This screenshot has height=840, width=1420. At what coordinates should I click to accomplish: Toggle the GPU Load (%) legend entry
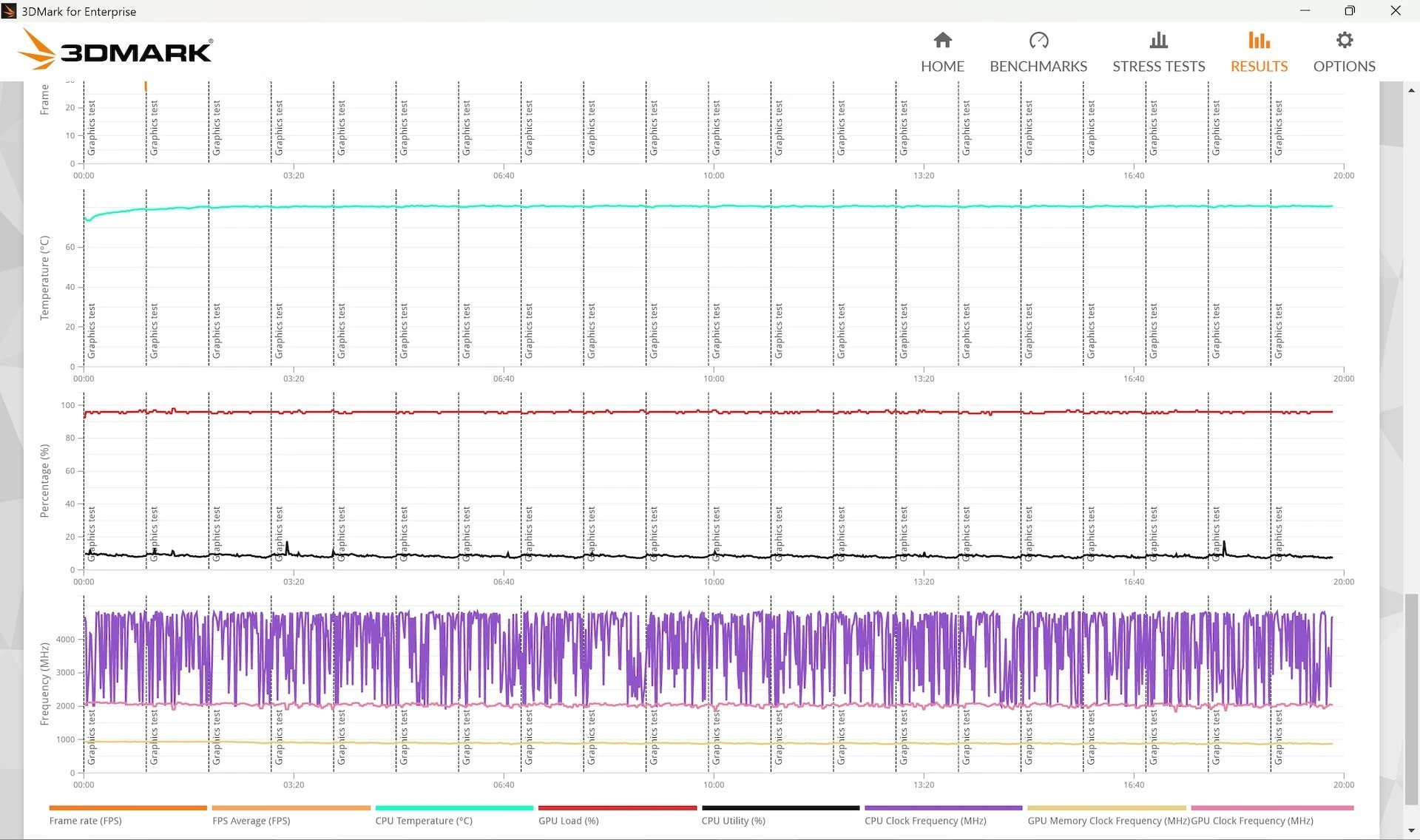click(x=568, y=821)
